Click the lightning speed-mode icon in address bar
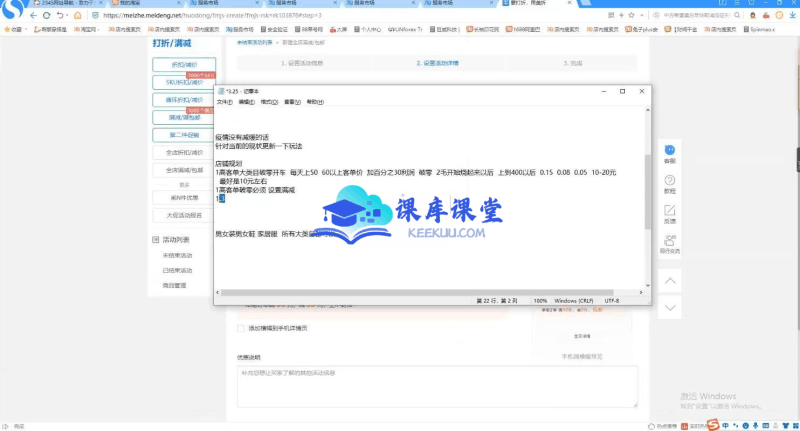Image resolution: width=800 pixels, height=431 pixels. 621,15
